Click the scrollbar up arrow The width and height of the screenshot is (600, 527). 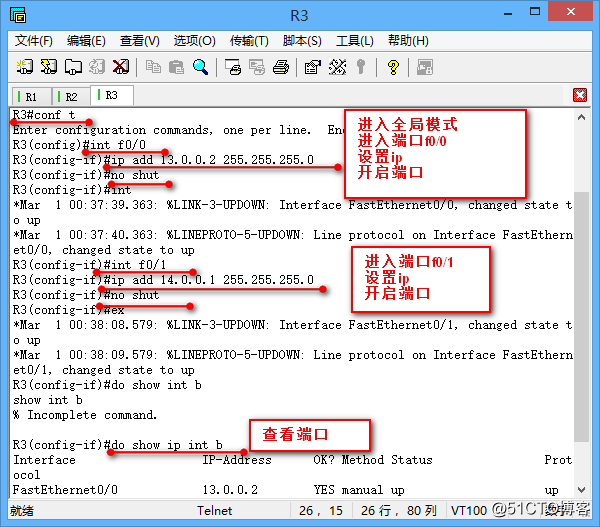tap(581, 117)
